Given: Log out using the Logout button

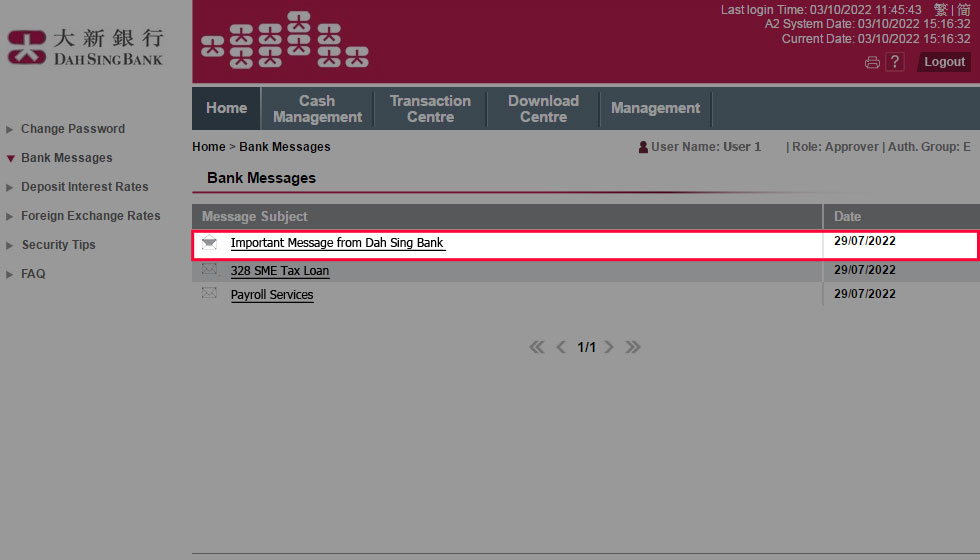Looking at the screenshot, I should [944, 62].
